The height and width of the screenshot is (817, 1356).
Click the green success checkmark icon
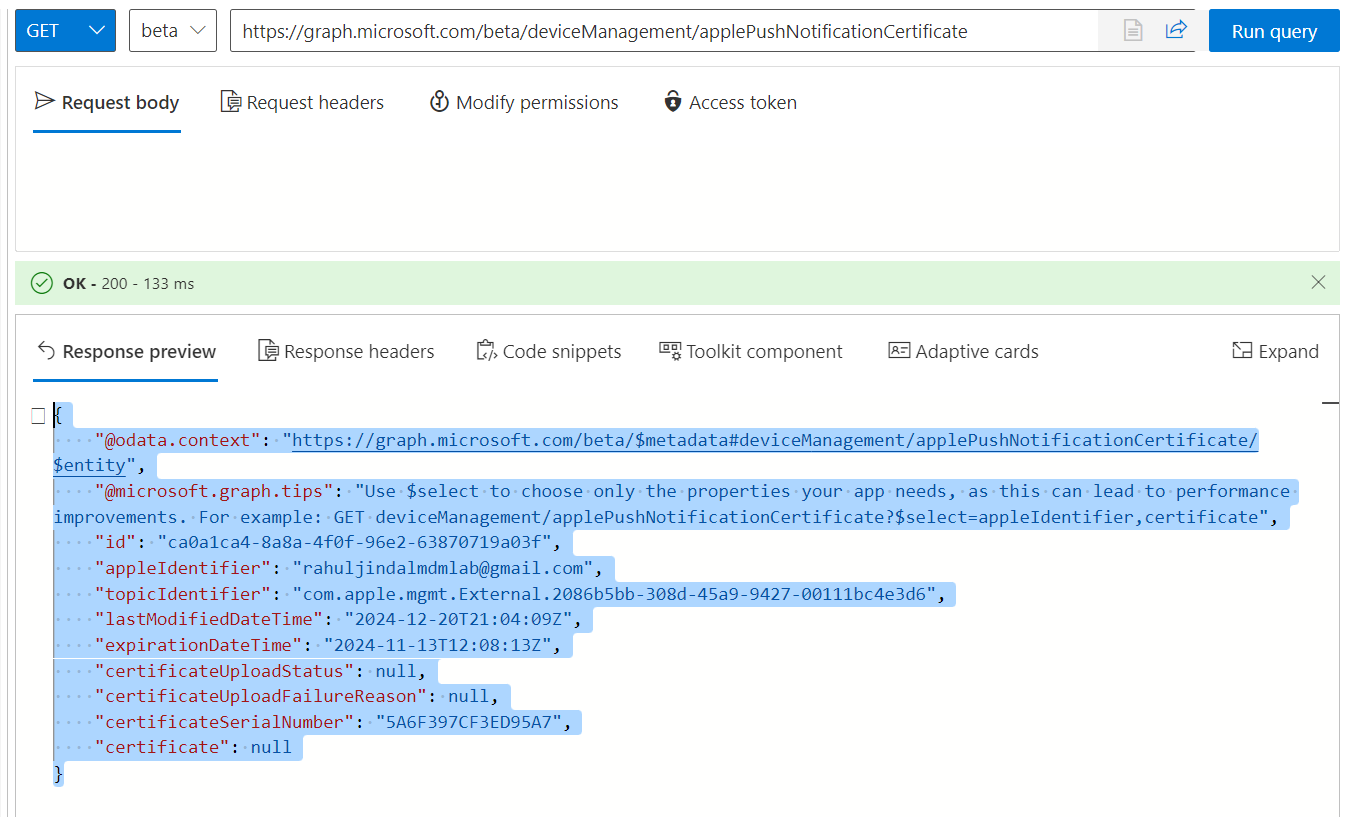[42, 284]
